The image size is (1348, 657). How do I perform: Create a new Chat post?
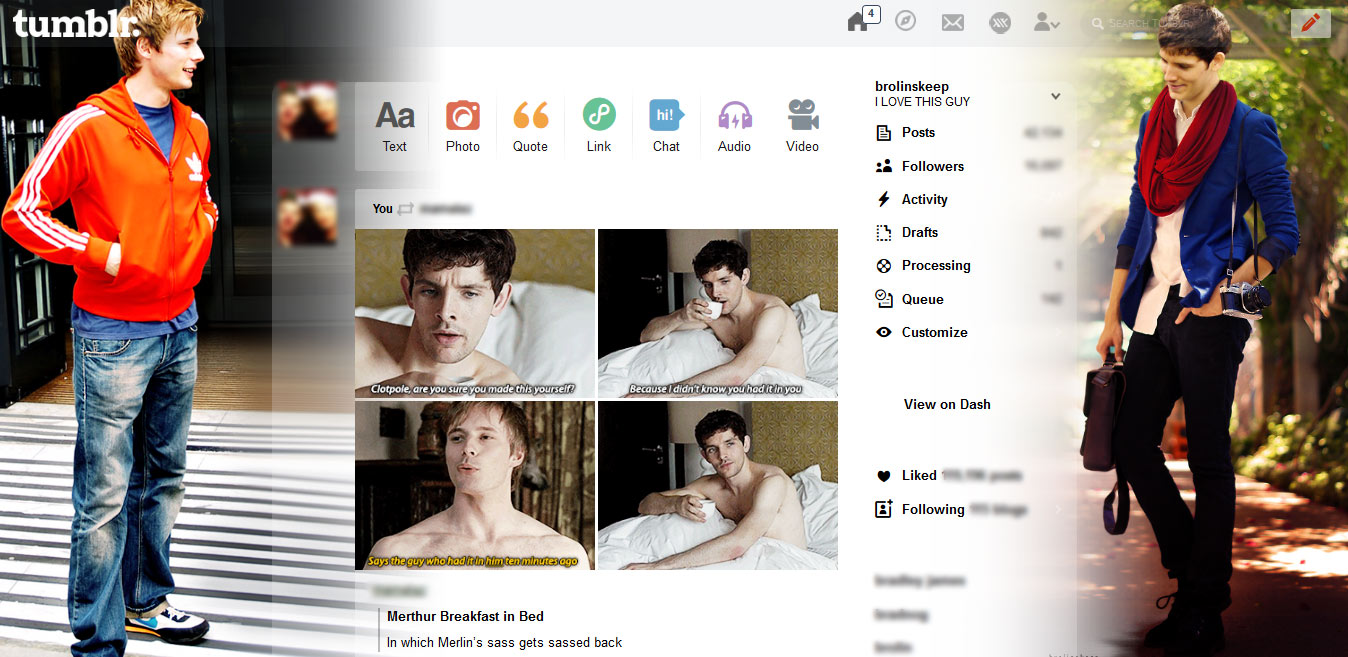coord(667,126)
